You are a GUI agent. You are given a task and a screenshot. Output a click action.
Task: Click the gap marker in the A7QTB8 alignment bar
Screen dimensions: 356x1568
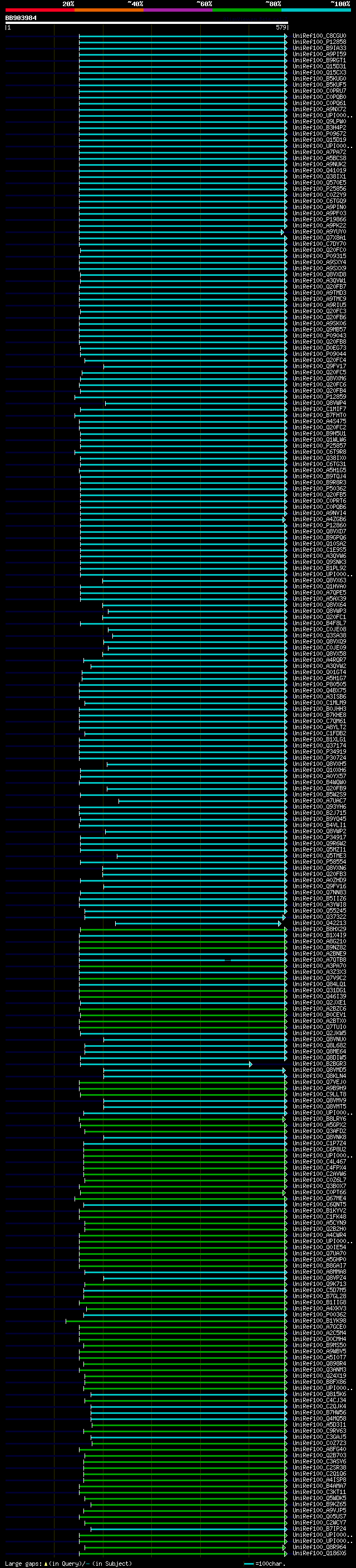[228, 960]
